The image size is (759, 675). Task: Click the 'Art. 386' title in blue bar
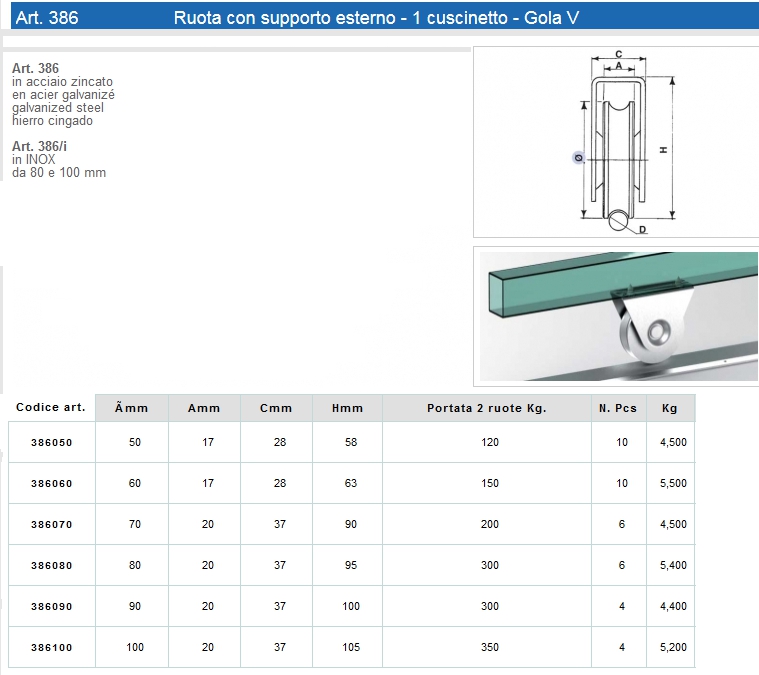coord(47,18)
